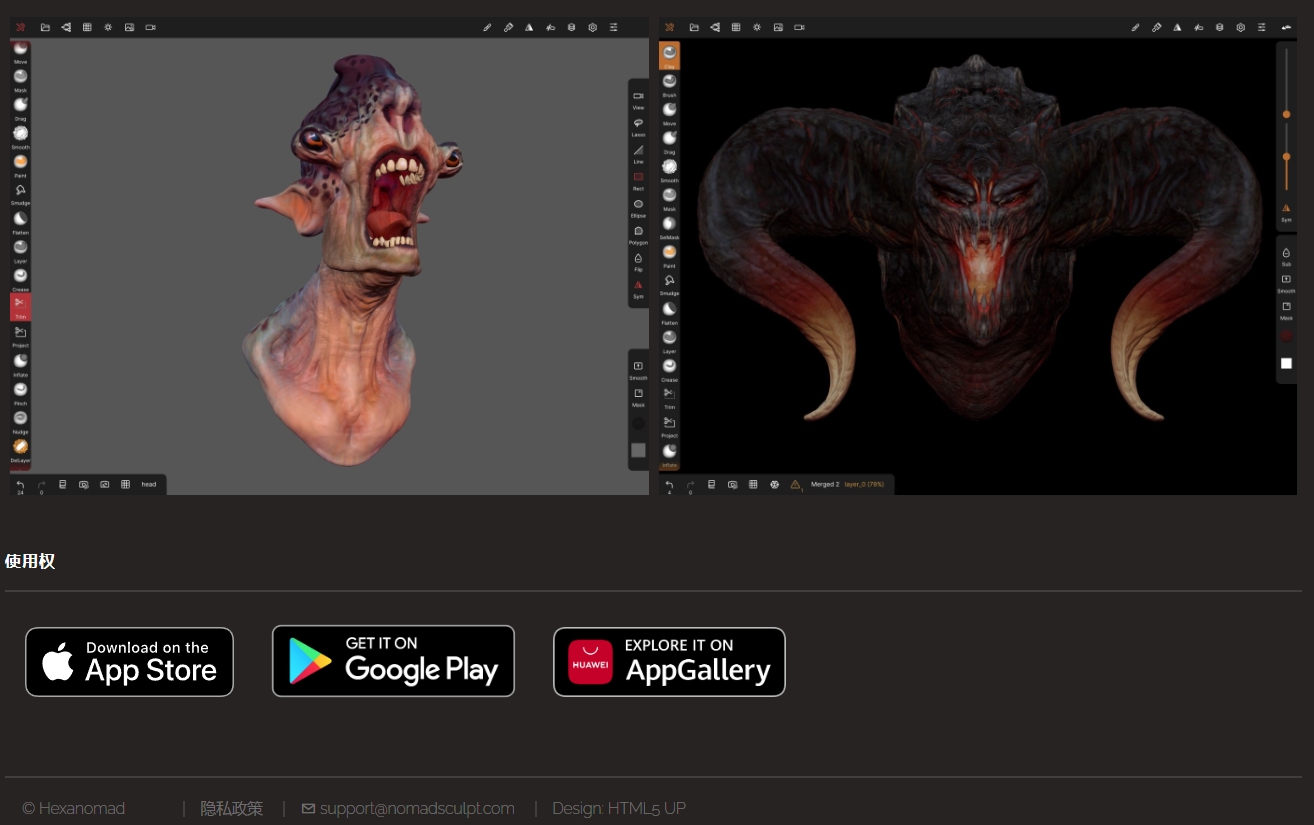
Task: Enable Rect selection mode
Action: click(x=638, y=176)
